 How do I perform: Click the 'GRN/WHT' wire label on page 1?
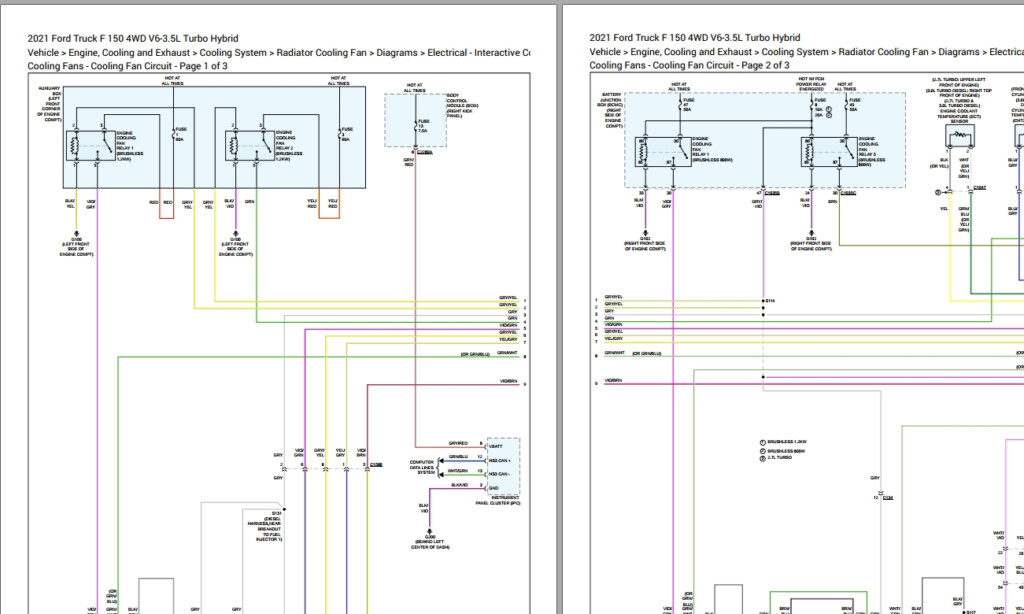click(x=507, y=353)
